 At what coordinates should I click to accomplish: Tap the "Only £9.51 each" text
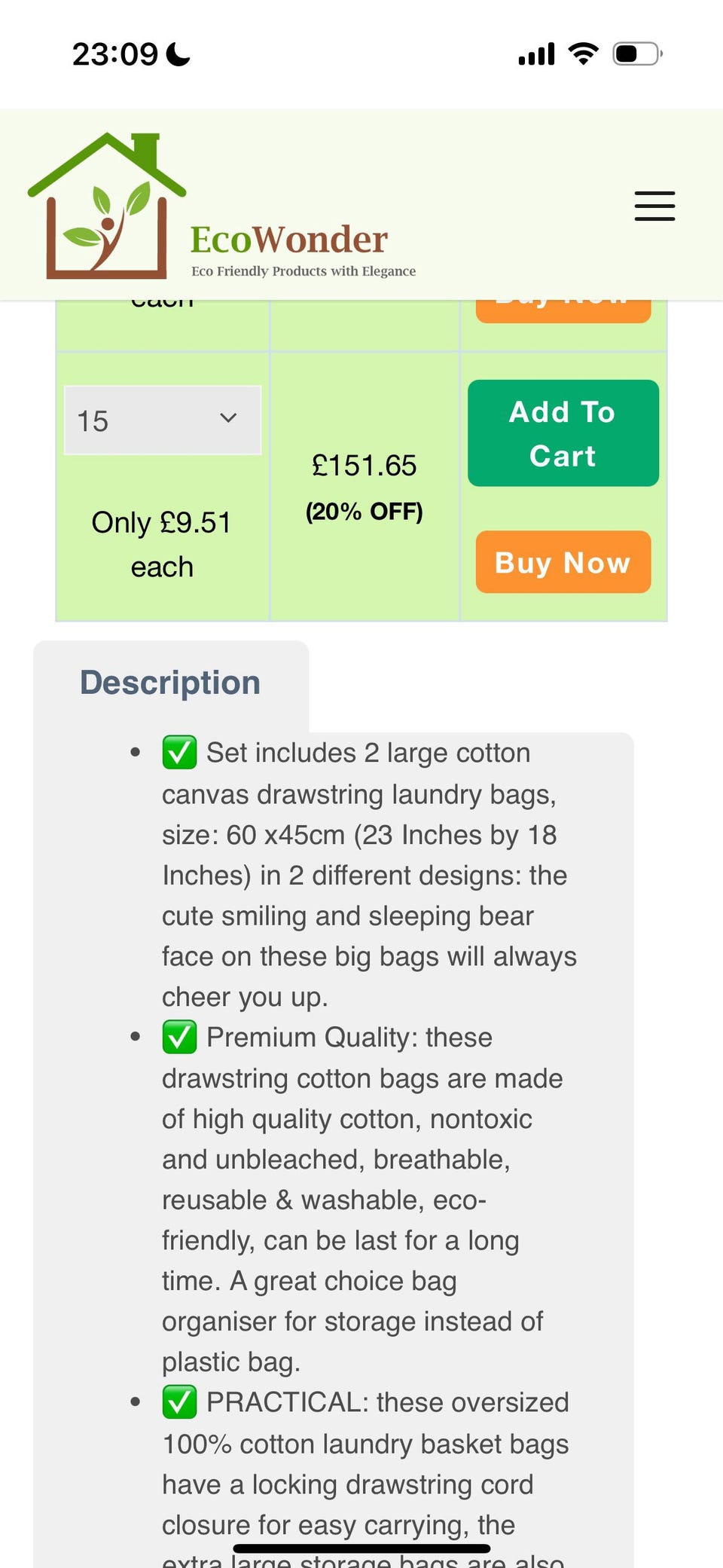(x=162, y=544)
